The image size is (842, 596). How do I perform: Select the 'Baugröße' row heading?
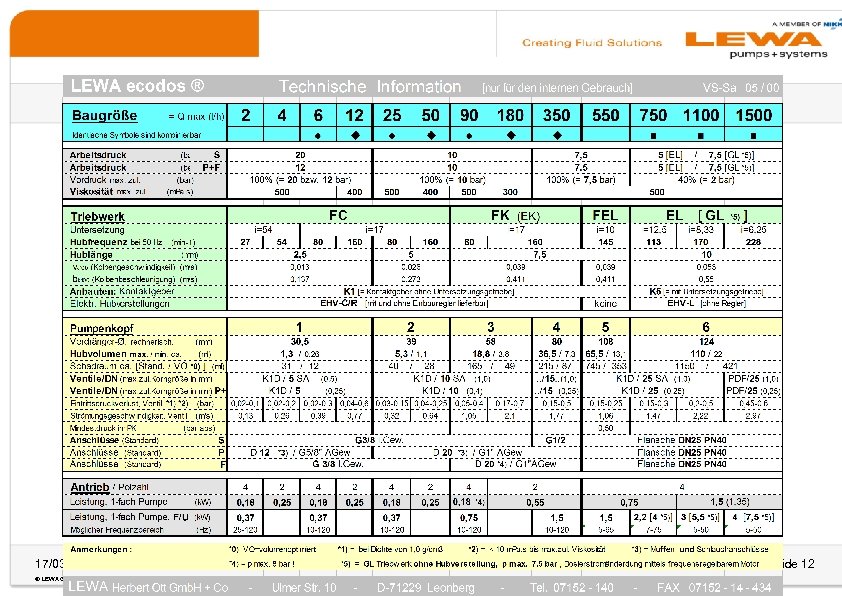click(104, 115)
